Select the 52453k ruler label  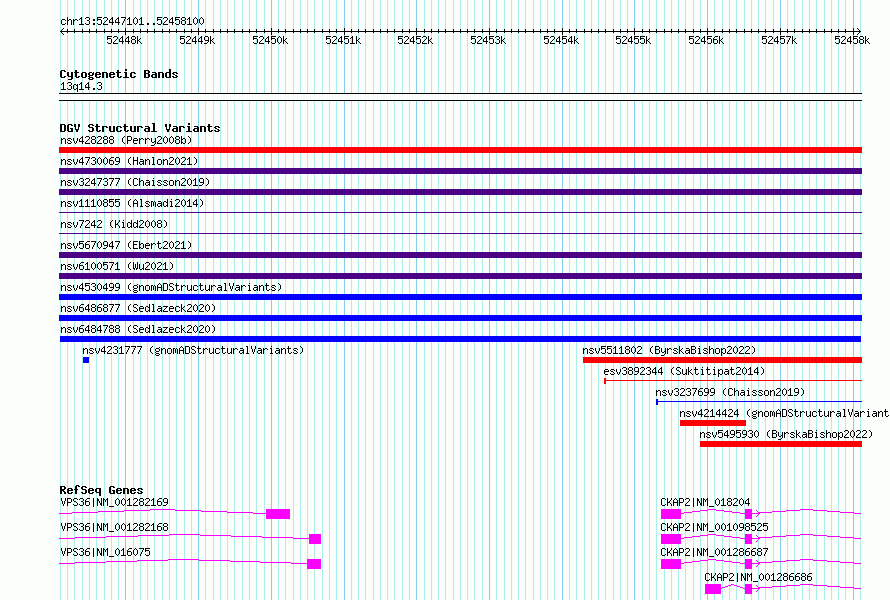point(488,40)
